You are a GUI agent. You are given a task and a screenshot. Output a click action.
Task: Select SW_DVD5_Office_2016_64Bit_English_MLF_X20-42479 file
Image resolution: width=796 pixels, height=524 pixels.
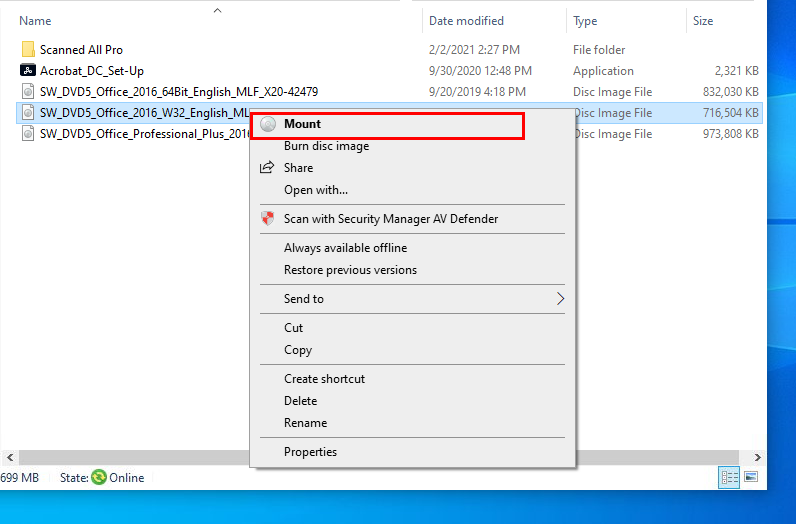[179, 92]
